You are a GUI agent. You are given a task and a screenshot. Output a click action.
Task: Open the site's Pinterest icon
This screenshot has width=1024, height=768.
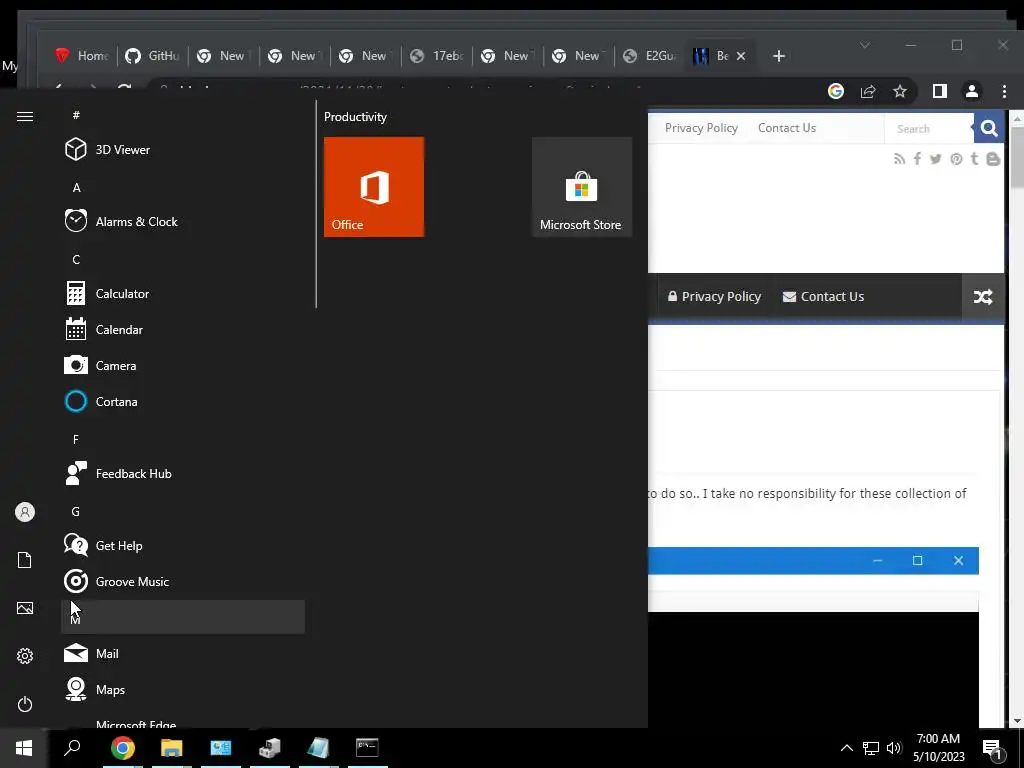coord(956,159)
